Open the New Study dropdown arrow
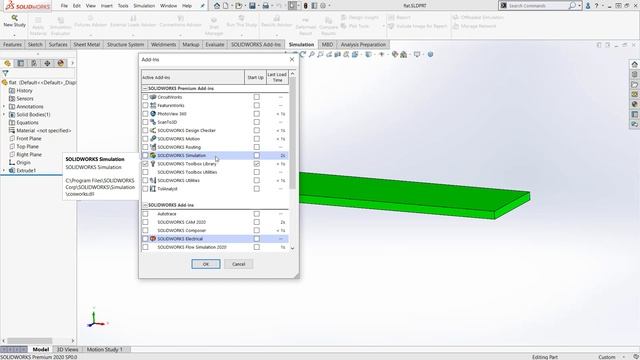Viewport: 640px width, 360px height. [14, 35]
